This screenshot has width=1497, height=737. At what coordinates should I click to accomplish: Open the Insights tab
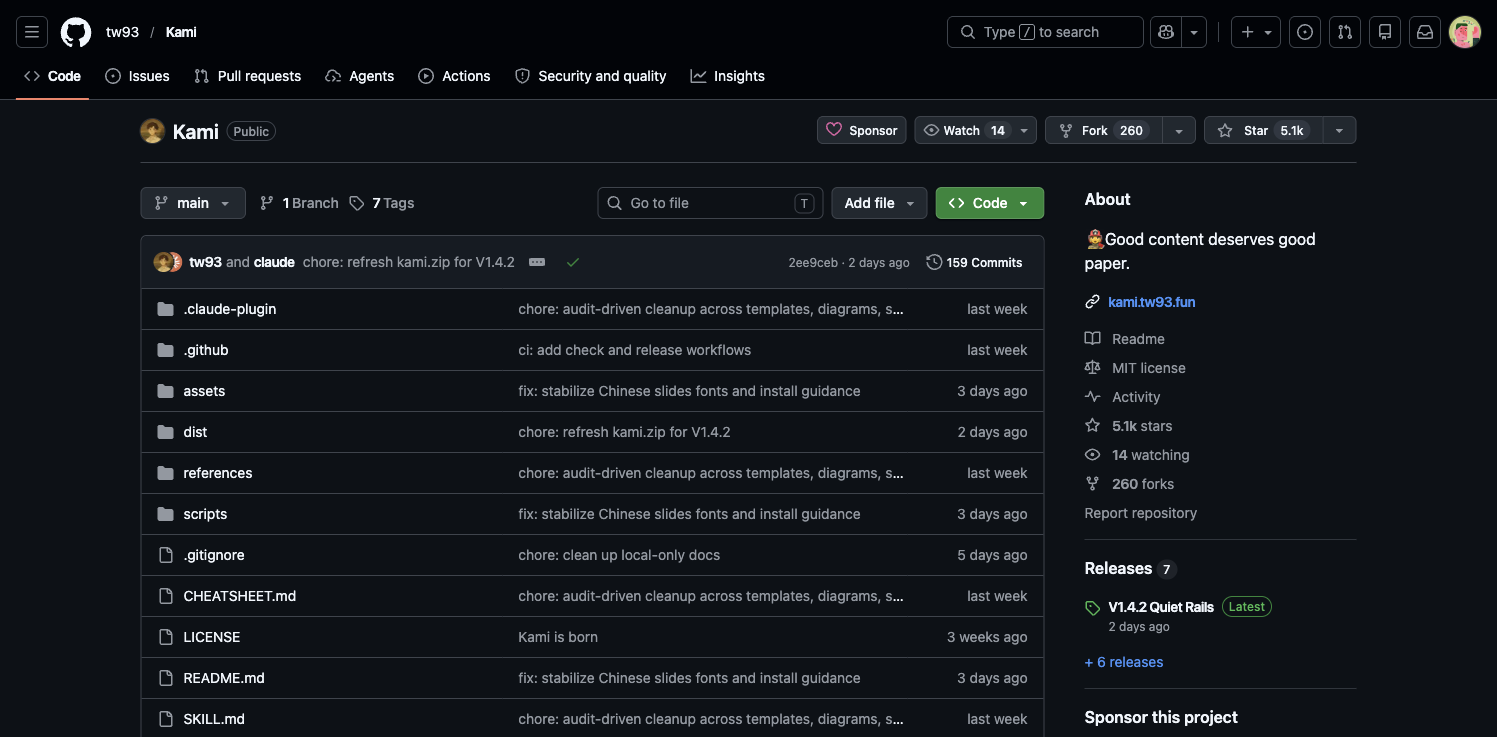[728, 76]
